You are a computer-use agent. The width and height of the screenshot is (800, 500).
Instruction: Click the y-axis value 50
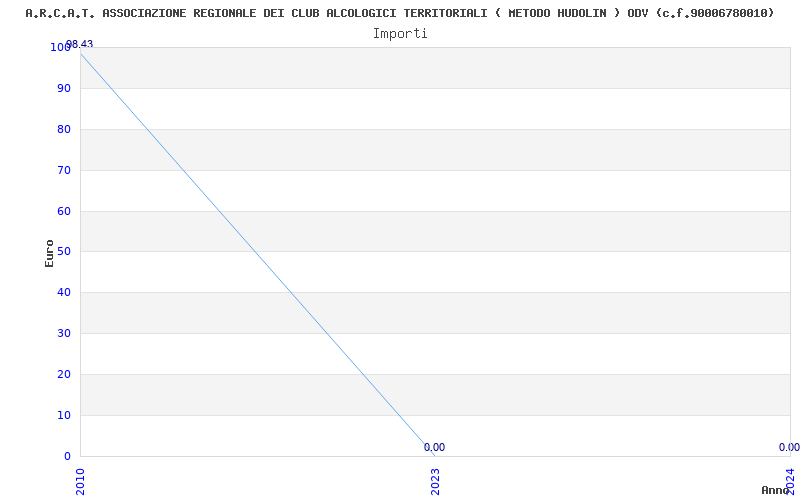[x=64, y=252]
